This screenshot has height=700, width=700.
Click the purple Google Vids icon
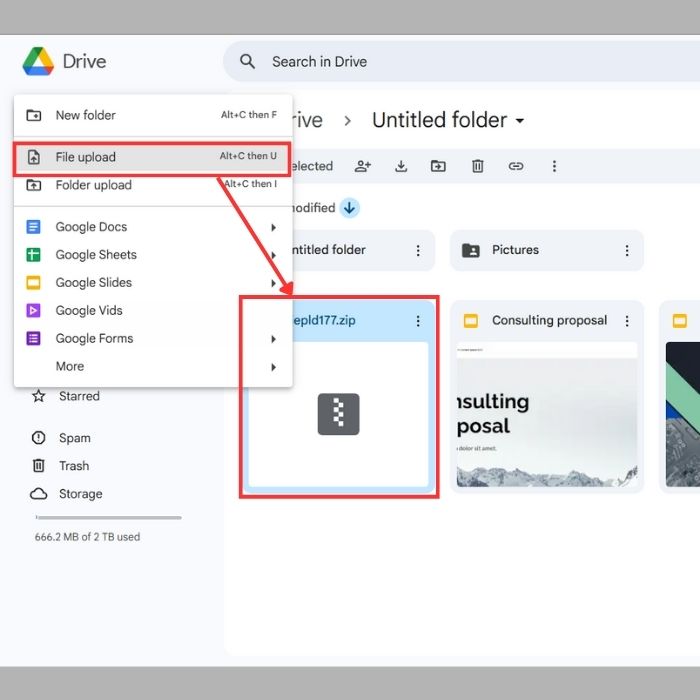pos(33,310)
